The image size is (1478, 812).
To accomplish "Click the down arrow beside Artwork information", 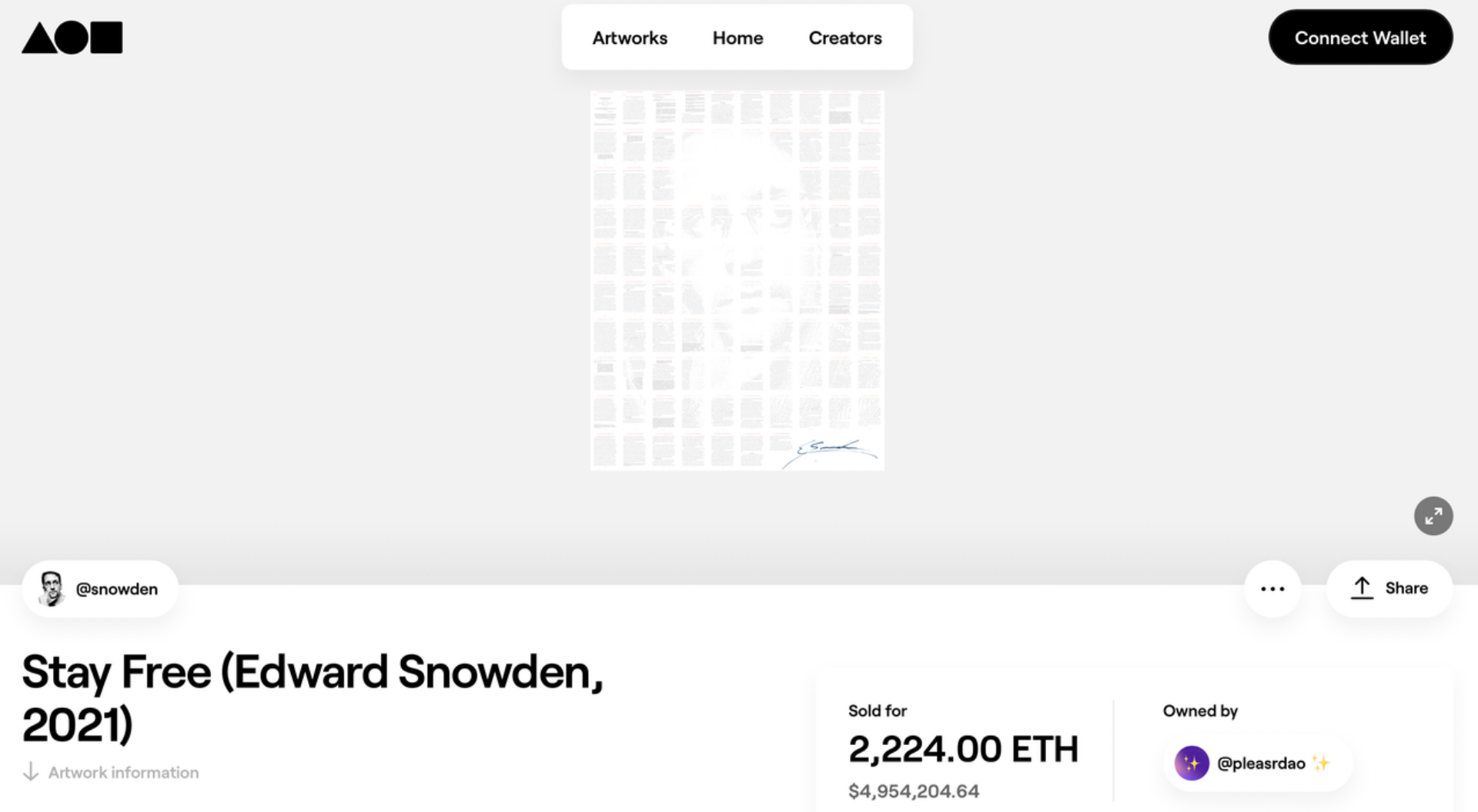I will tap(31, 772).
